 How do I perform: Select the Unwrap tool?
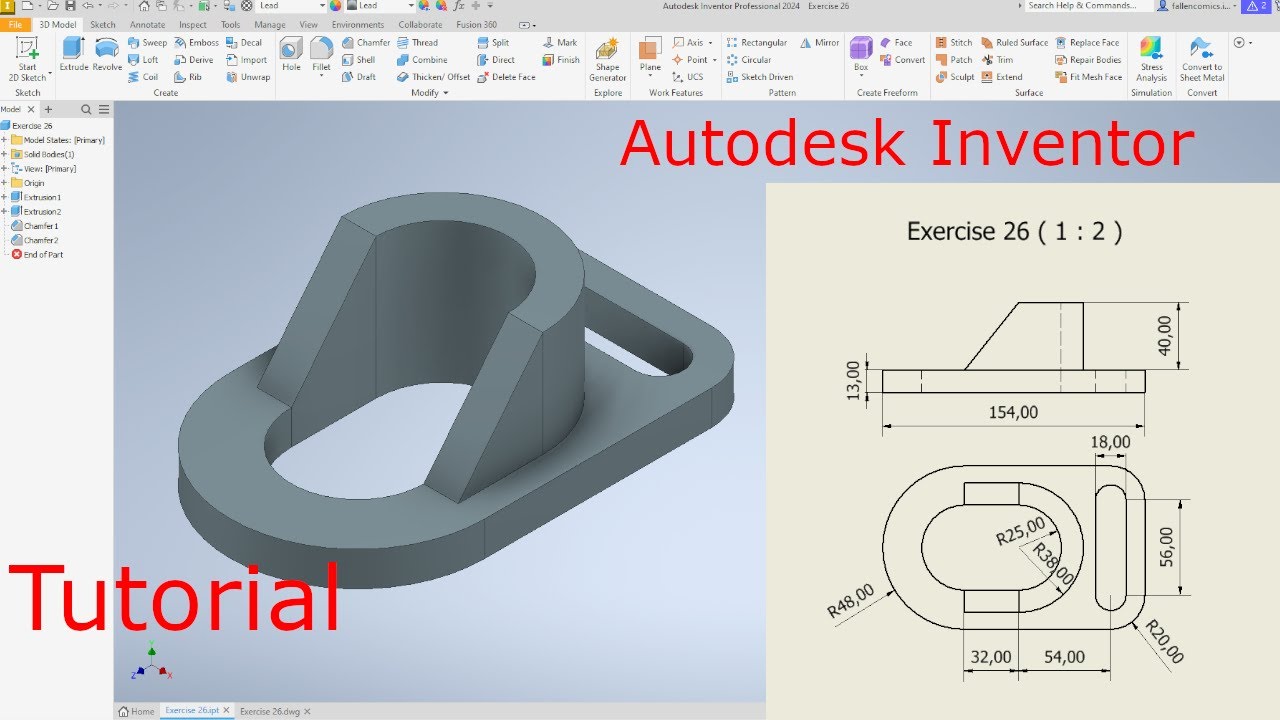tap(247, 77)
